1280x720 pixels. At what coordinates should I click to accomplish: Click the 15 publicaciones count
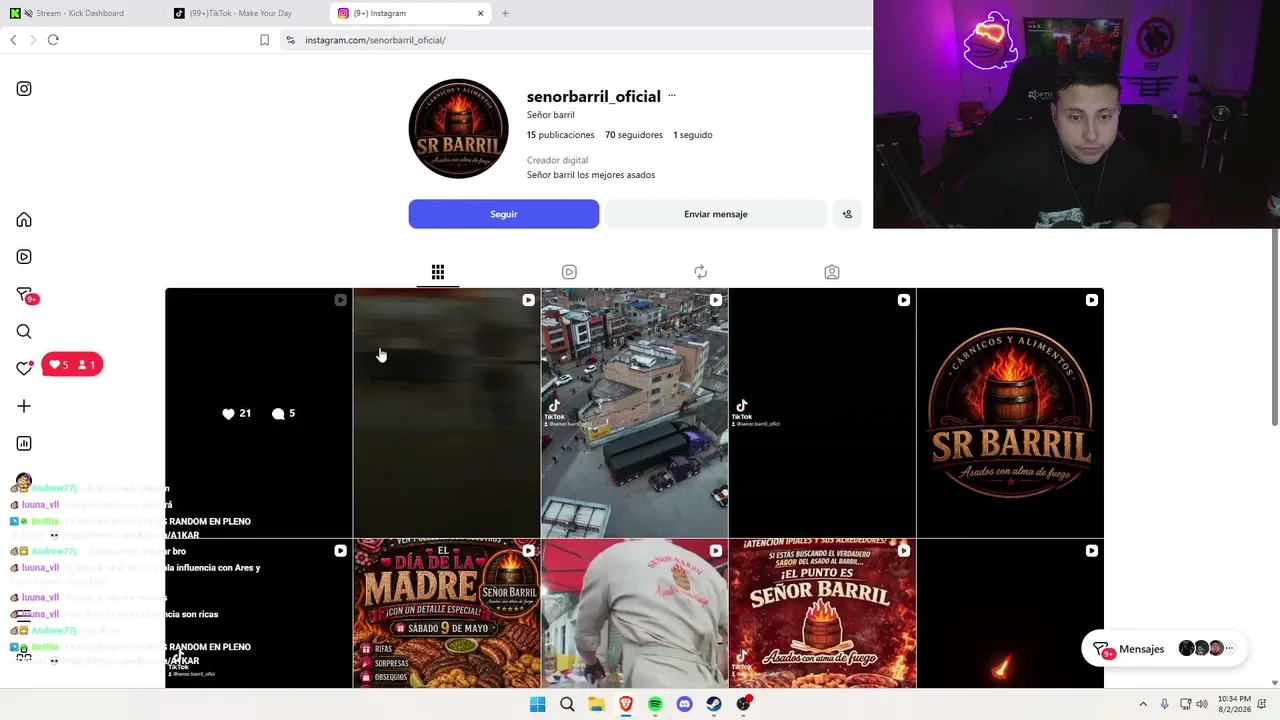pyautogui.click(x=561, y=135)
